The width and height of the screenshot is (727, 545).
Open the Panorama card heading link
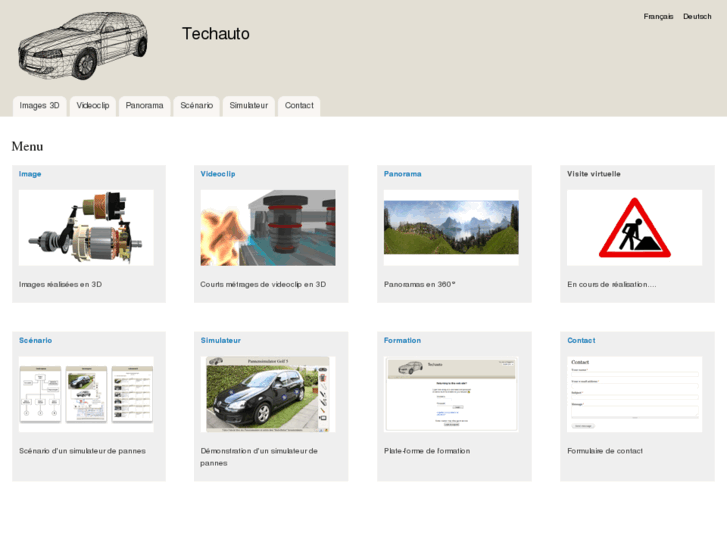(x=402, y=174)
